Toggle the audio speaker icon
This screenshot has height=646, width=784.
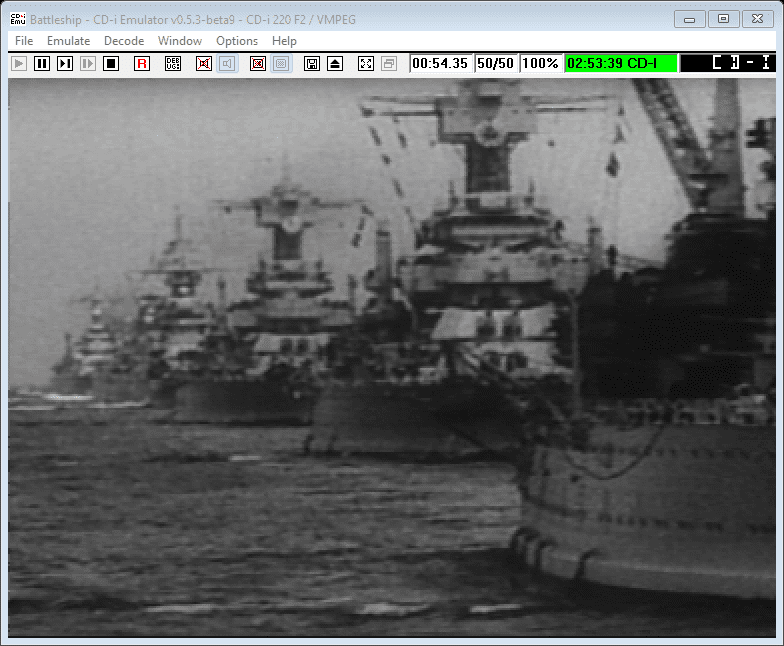[x=227, y=63]
